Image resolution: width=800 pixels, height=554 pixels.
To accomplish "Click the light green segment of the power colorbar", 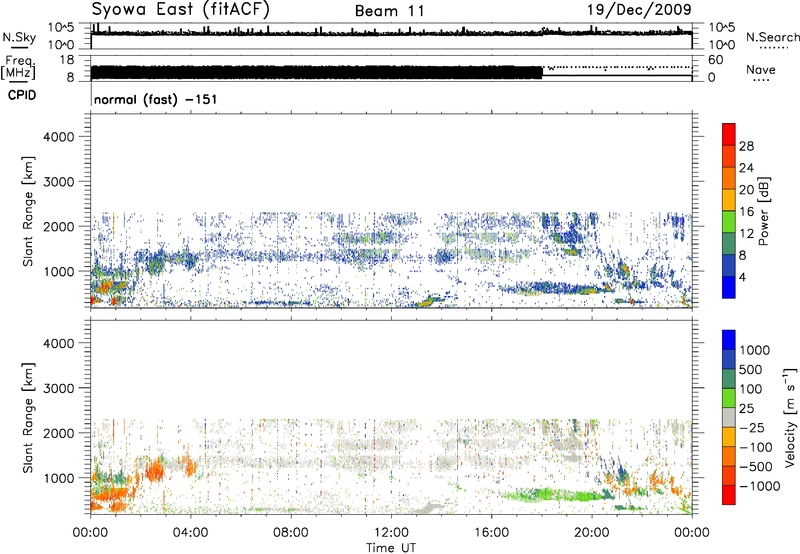I will pos(729,221).
